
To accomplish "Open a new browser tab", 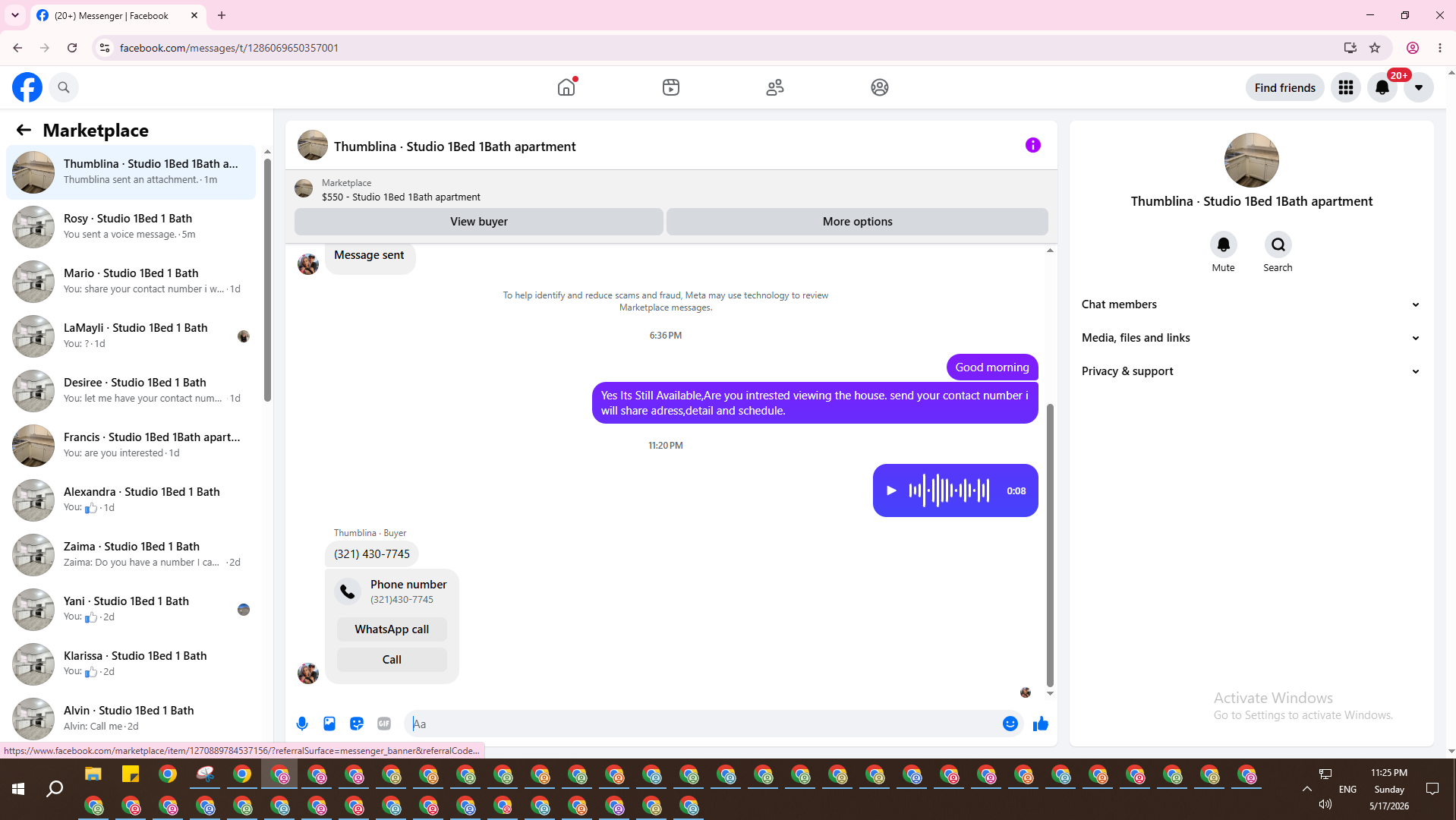I will pos(222,15).
